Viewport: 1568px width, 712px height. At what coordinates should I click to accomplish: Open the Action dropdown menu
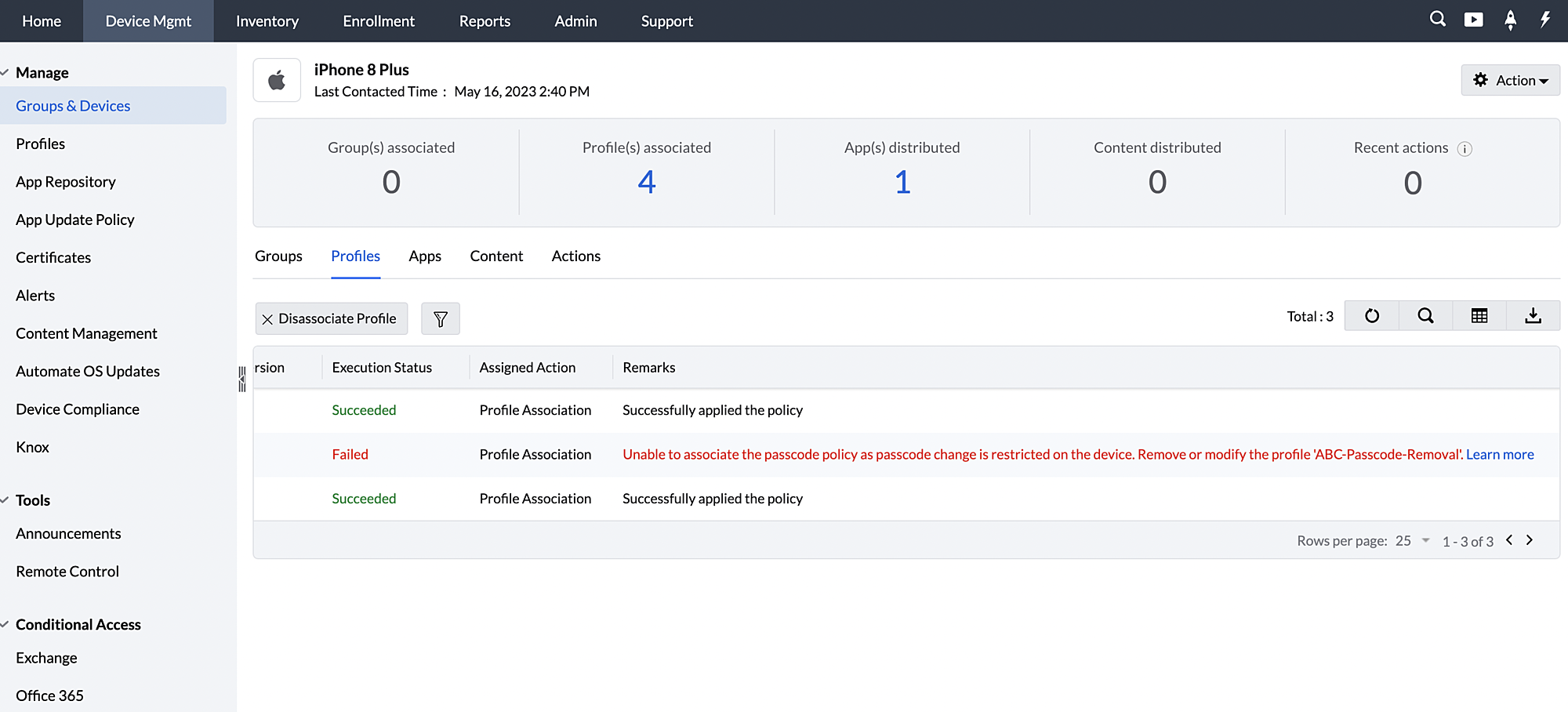(1510, 80)
